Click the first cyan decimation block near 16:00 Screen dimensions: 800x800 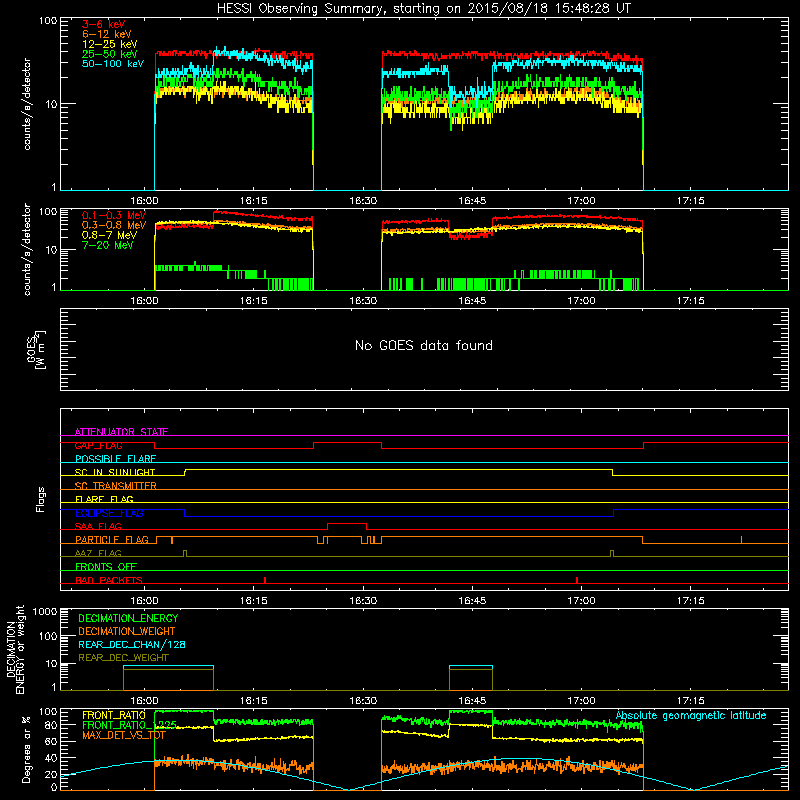pyautogui.click(x=168, y=666)
